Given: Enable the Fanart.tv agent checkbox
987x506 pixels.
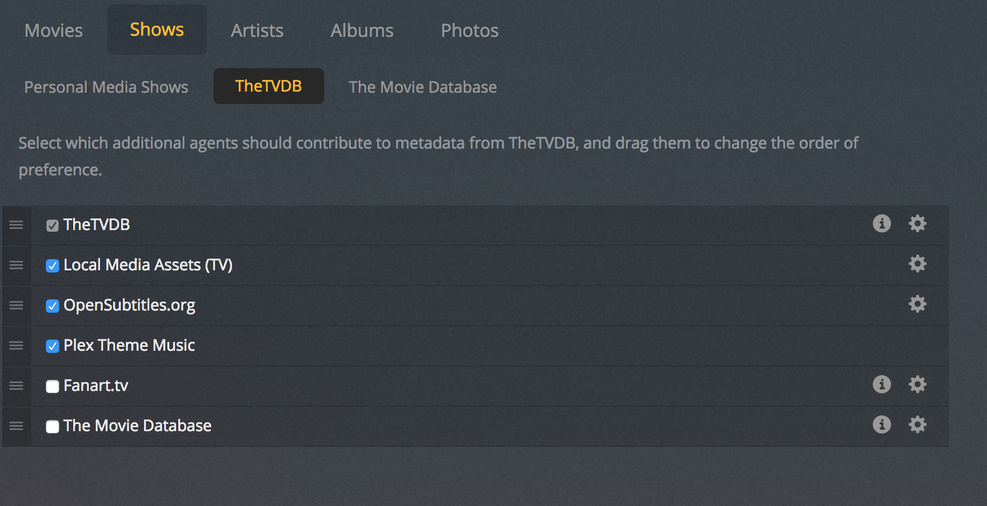Looking at the screenshot, I should [52, 386].
